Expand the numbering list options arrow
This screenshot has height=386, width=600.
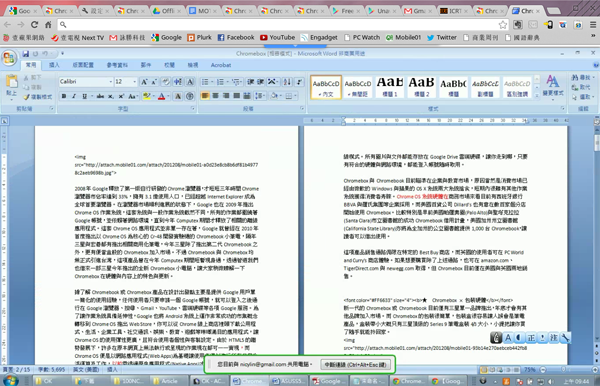pos(227,81)
